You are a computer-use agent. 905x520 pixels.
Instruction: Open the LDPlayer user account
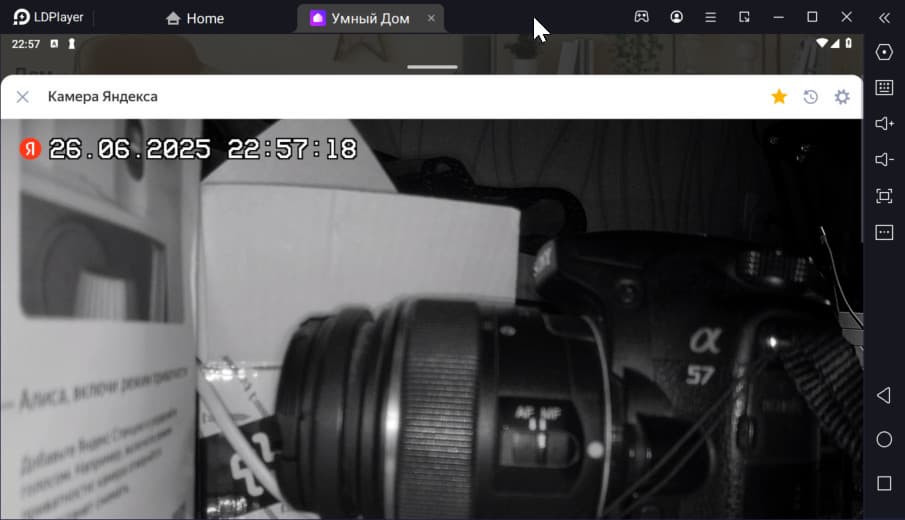(x=676, y=17)
